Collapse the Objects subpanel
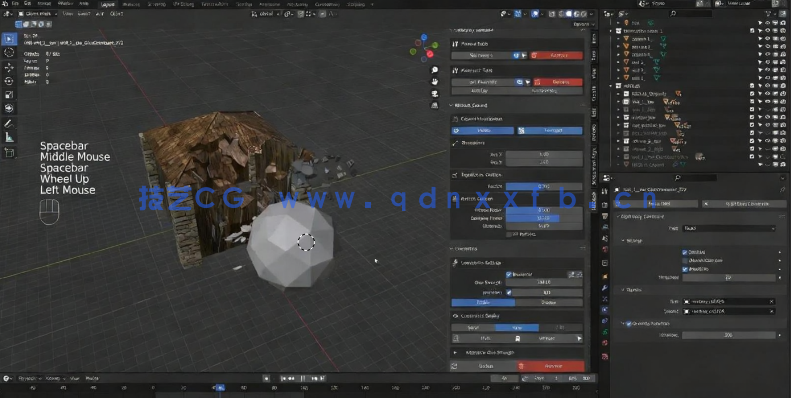The height and width of the screenshot is (398, 791). tap(623, 290)
